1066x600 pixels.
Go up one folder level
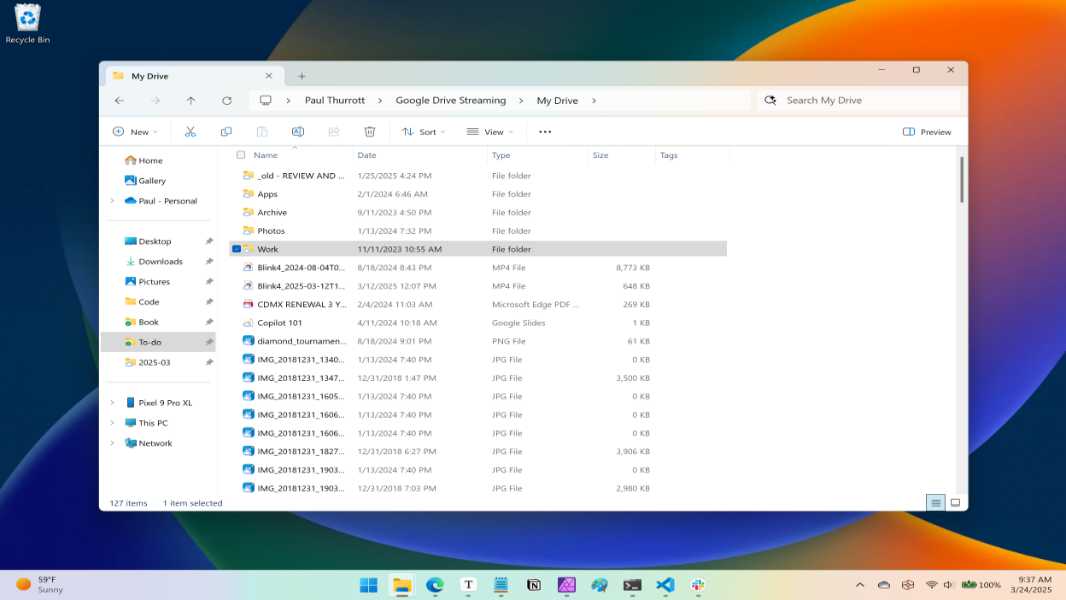pyautogui.click(x=191, y=101)
